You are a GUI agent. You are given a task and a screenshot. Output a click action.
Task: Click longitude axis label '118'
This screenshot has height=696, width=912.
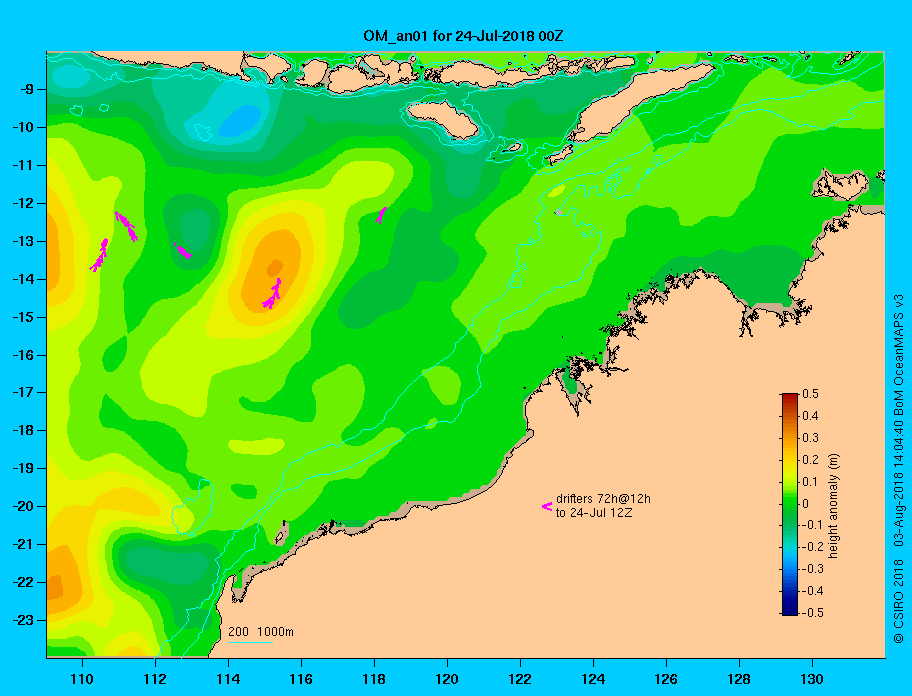pyautogui.click(x=374, y=679)
